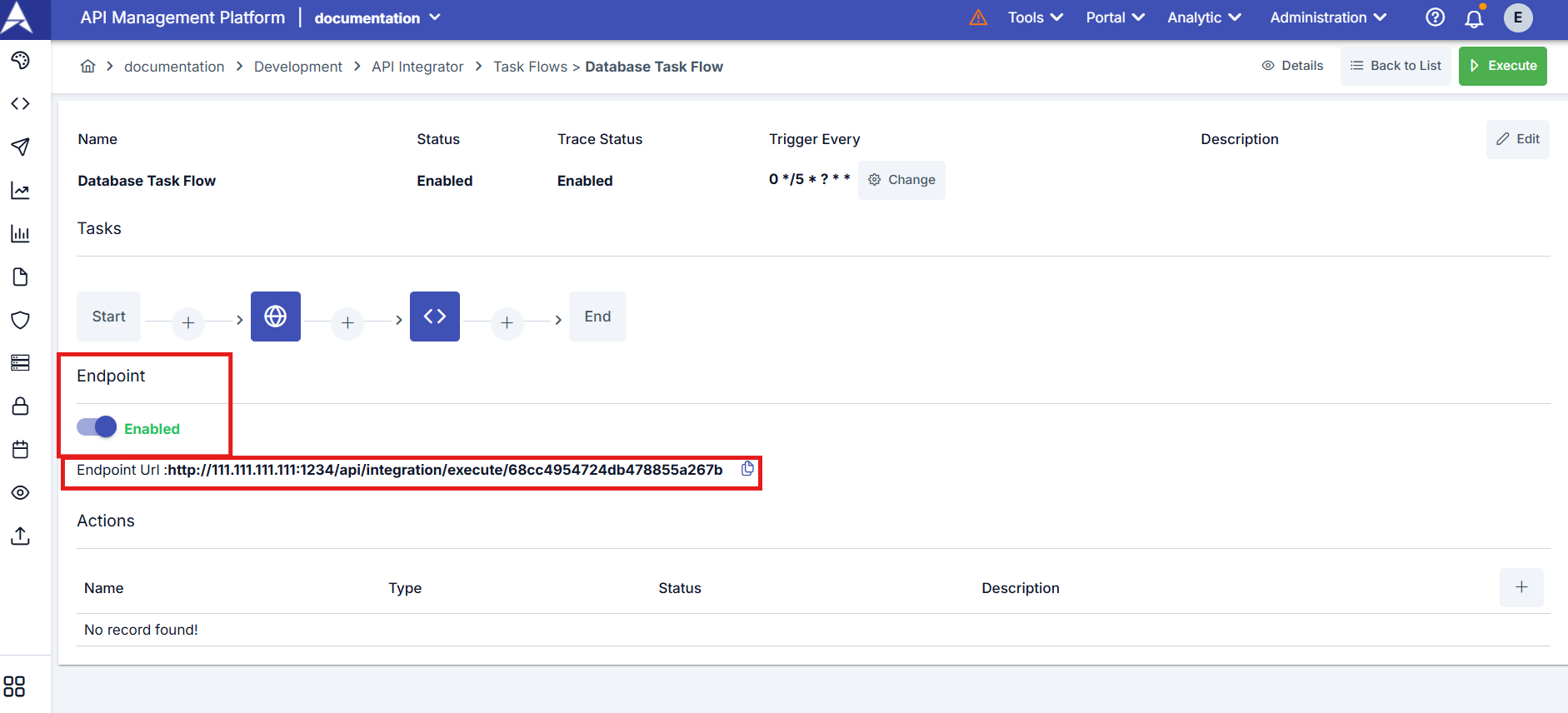Open the palette icon in left sidebar
This screenshot has height=713, width=1568.
coord(20,60)
